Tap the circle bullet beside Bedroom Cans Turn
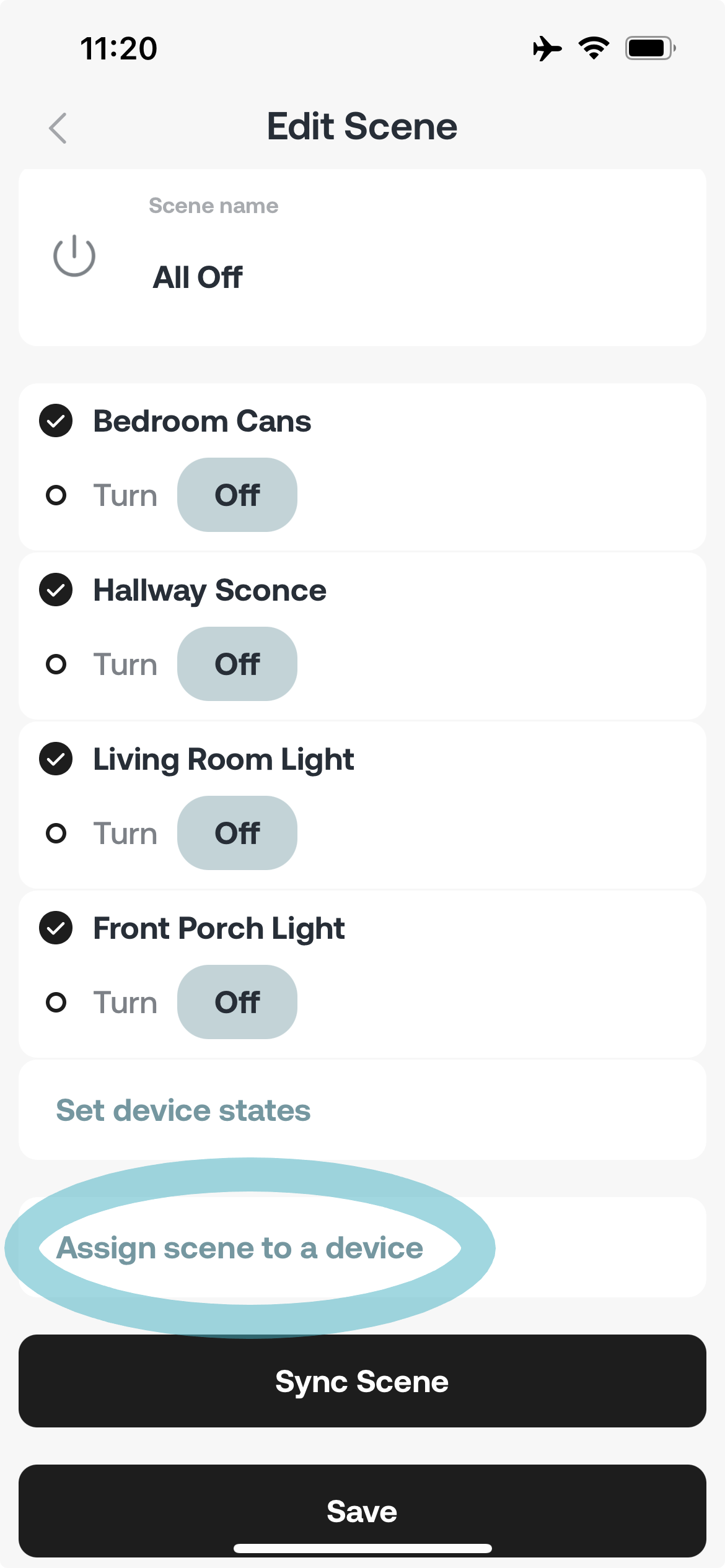The height and width of the screenshot is (1568, 725). (56, 495)
